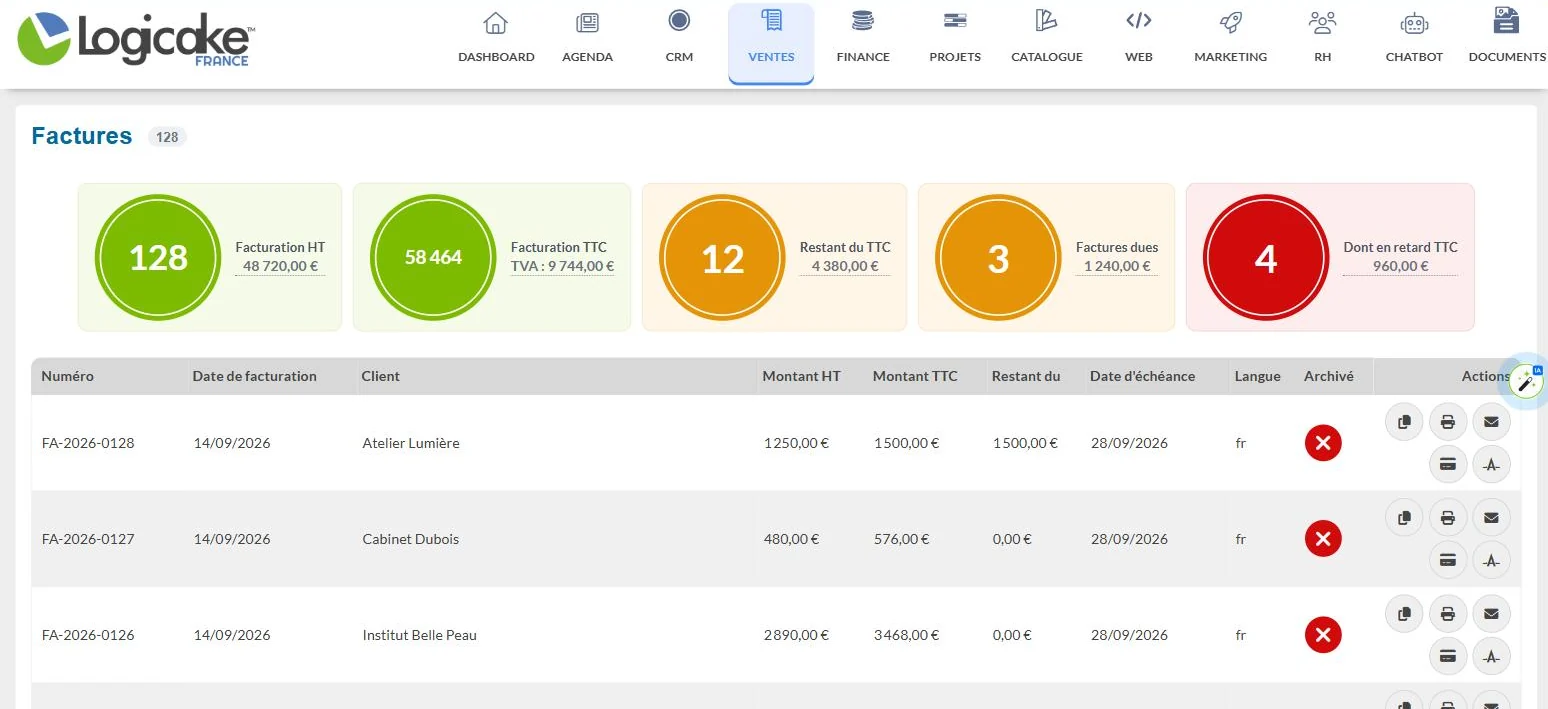Open the AI magic wand assistant
The height and width of the screenshot is (709, 1548).
(x=1526, y=381)
